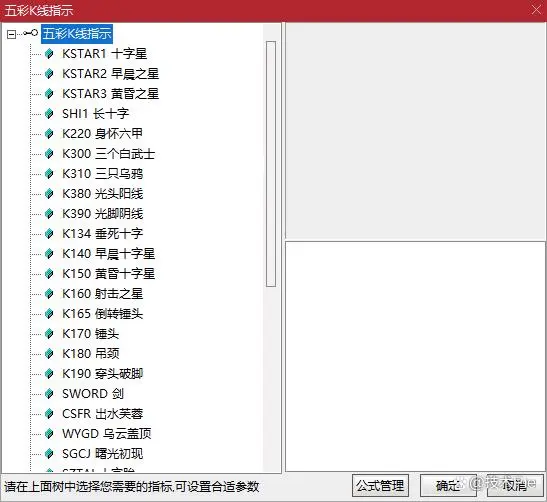Image resolution: width=547 pixels, height=502 pixels.
Task: Open 公式管理 formula manager
Action: (x=380, y=486)
